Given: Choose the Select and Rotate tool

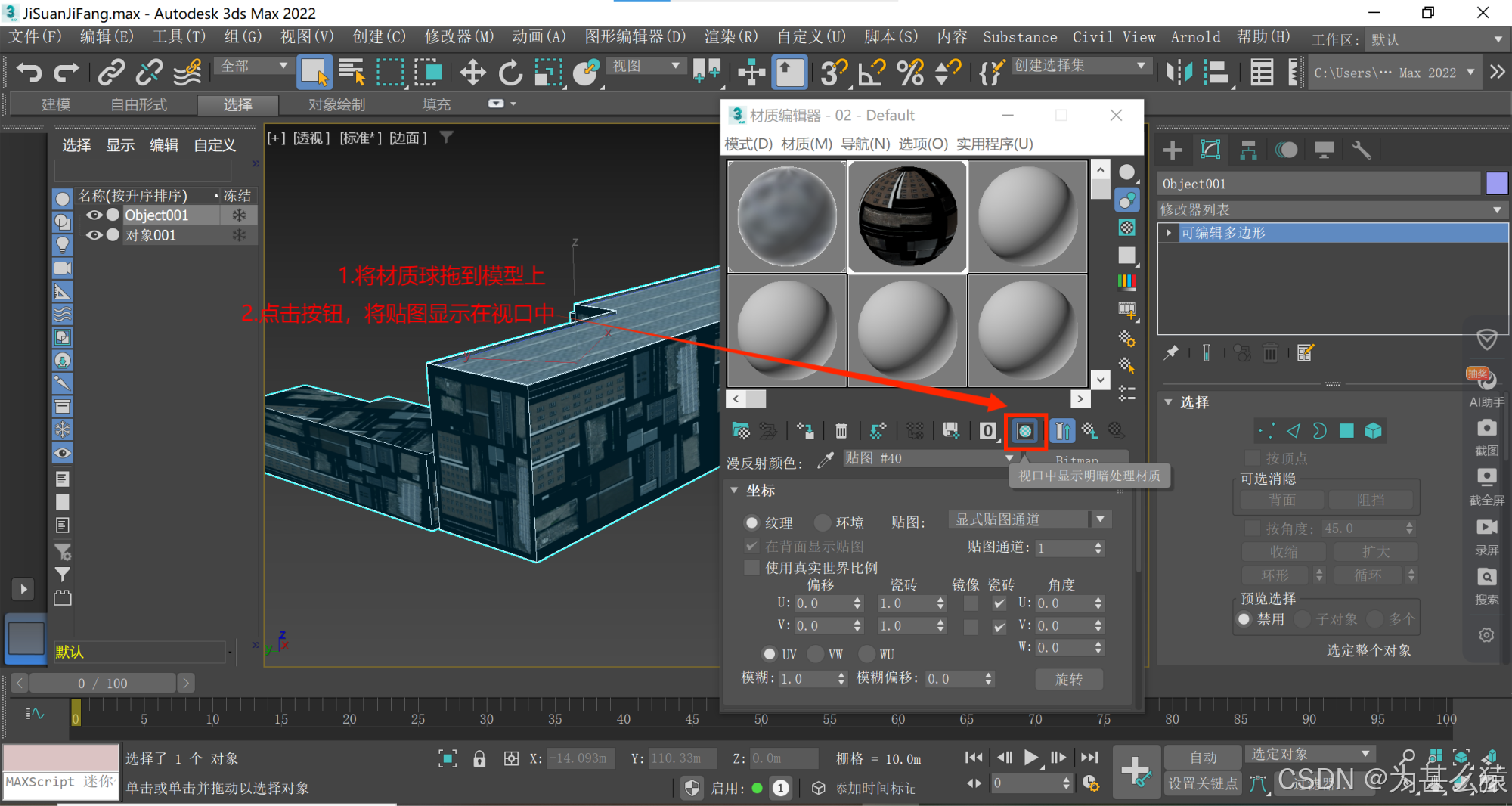Looking at the screenshot, I should (510, 73).
